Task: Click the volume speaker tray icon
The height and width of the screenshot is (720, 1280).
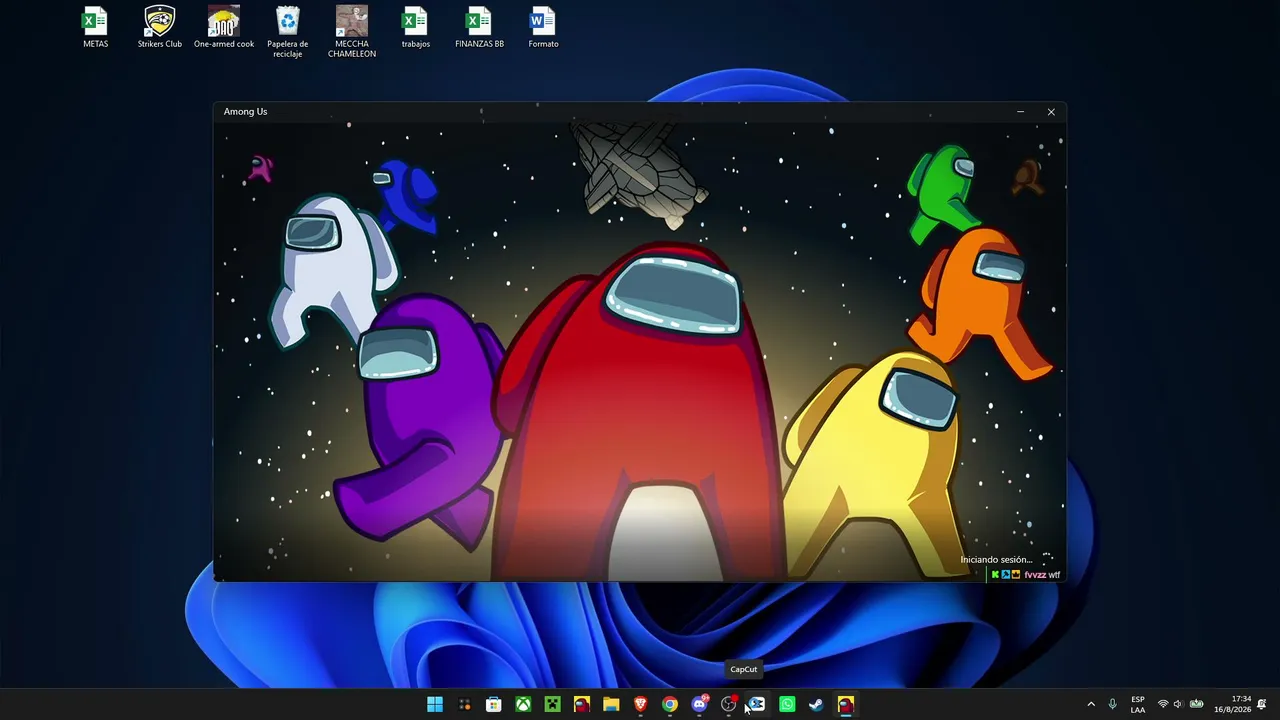Action: (1178, 704)
